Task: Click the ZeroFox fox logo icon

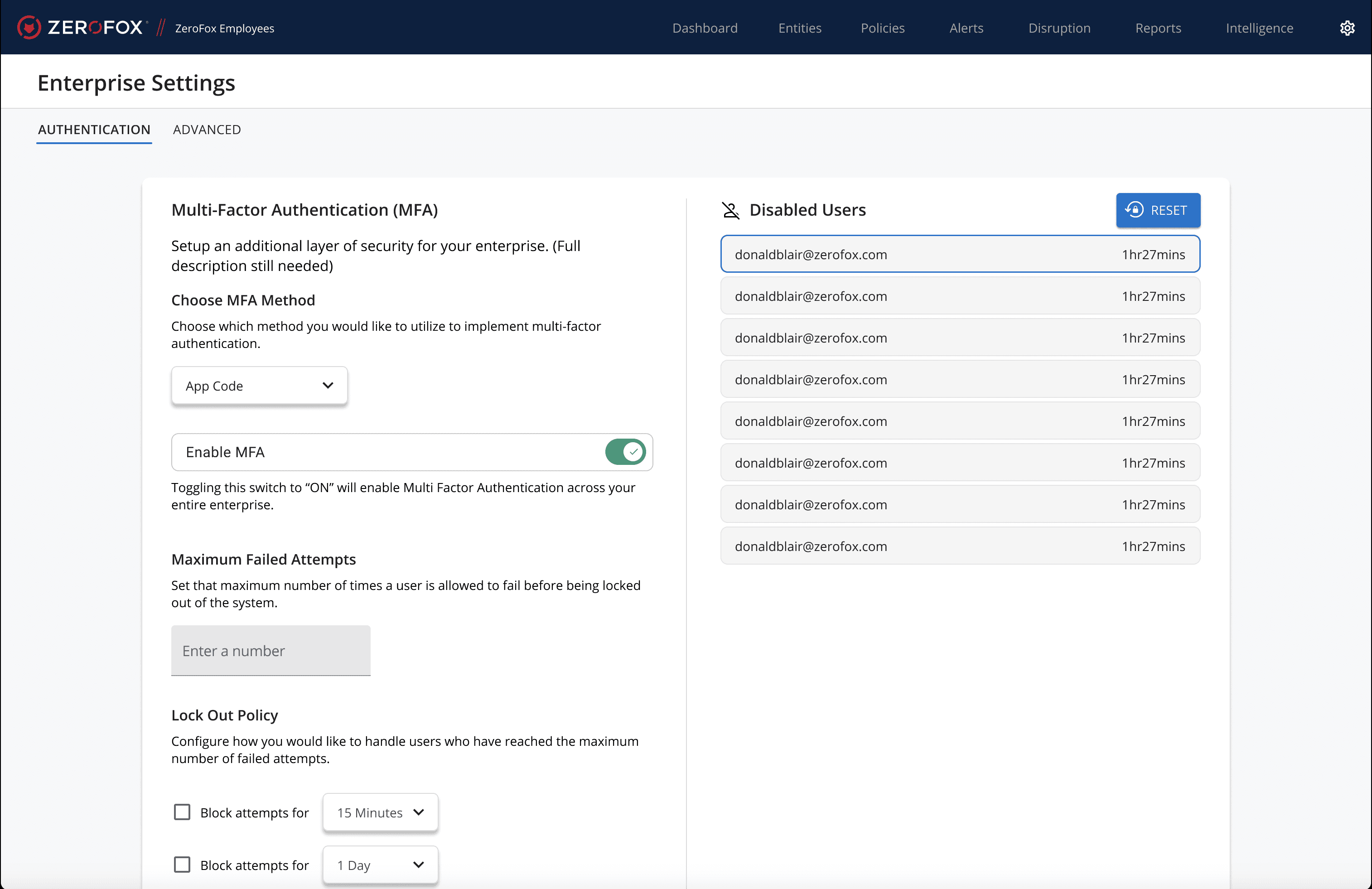Action: point(29,27)
